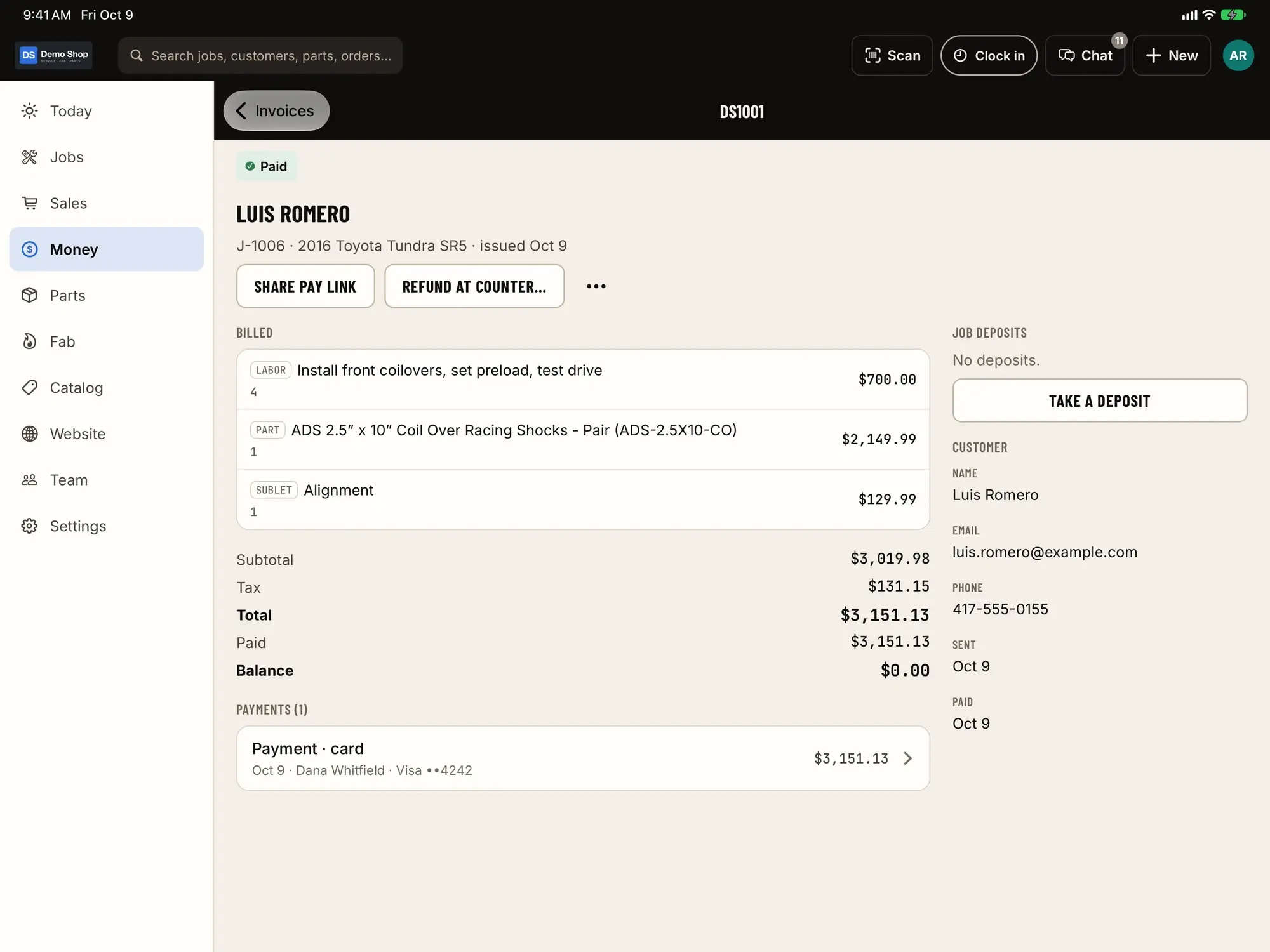
Task: Click the Paid status badge
Action: point(267,166)
